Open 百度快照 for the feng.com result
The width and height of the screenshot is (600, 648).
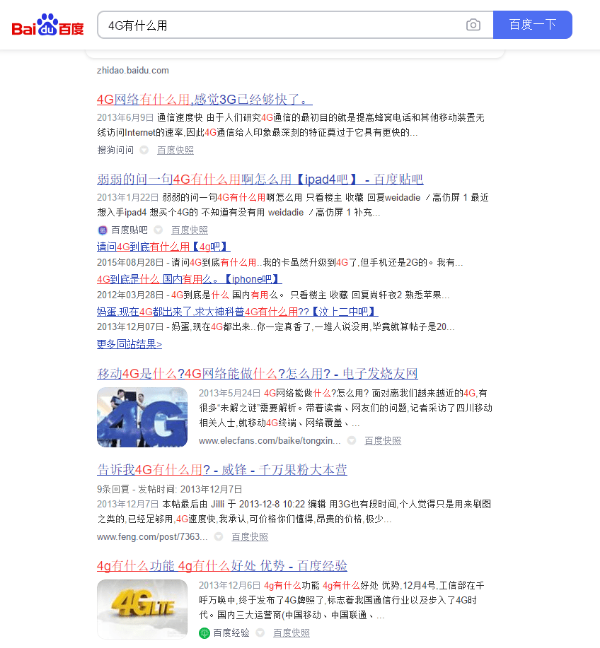pos(250,537)
